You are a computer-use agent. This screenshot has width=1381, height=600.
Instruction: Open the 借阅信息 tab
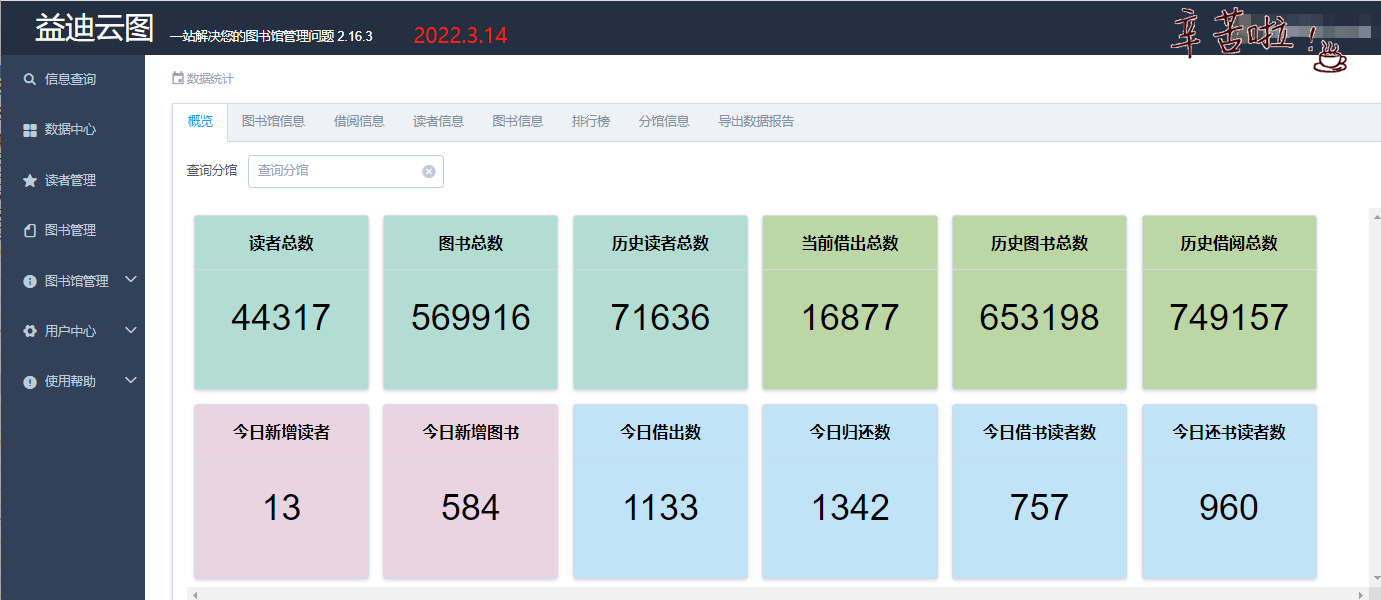coord(359,121)
